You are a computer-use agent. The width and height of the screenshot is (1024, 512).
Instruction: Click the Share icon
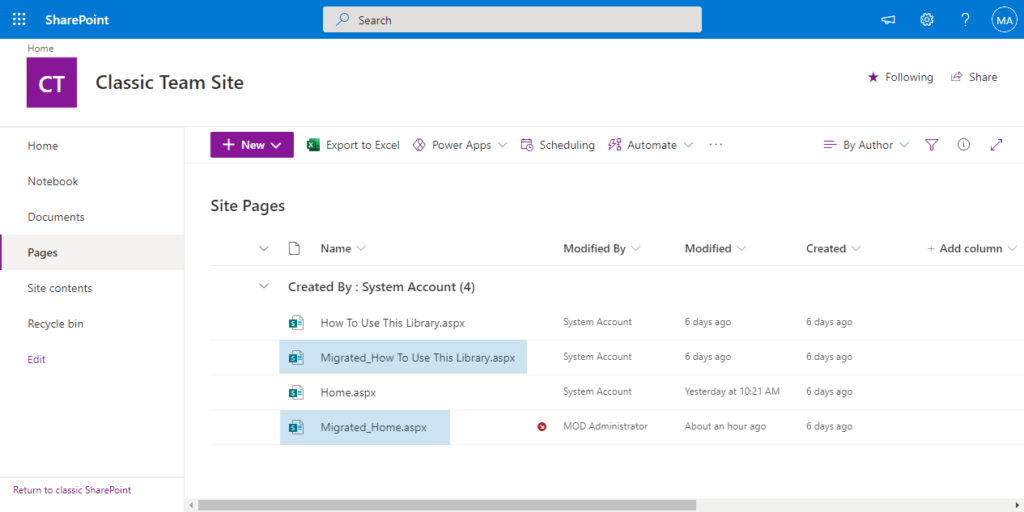pyautogui.click(x=957, y=77)
